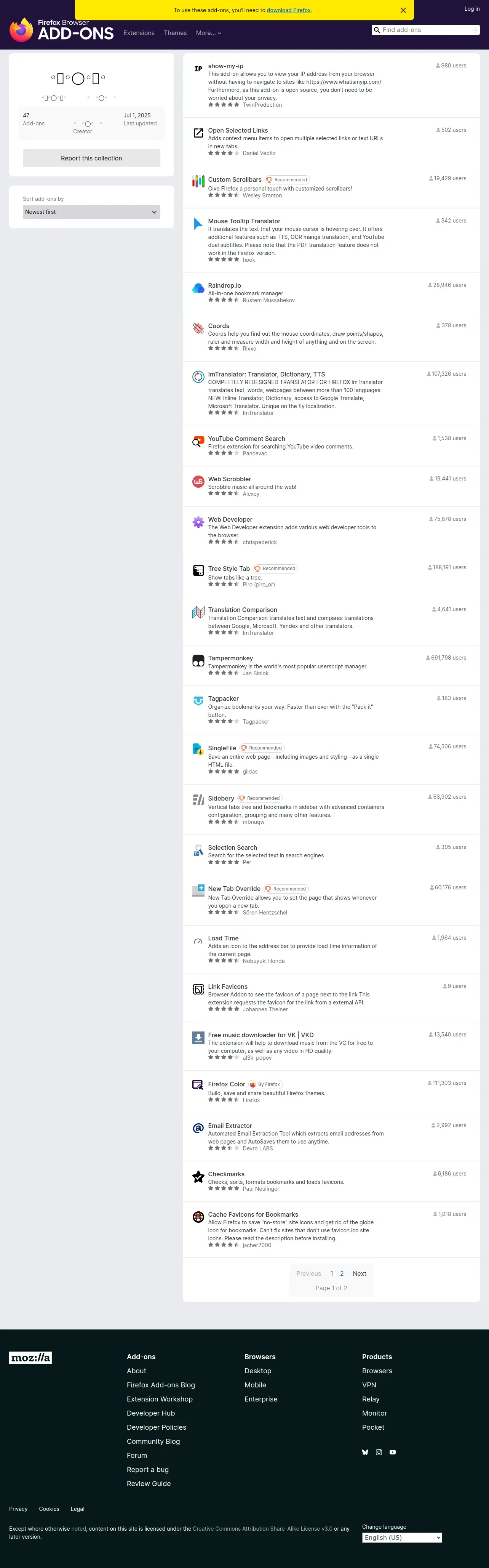Image resolution: width=489 pixels, height=1568 pixels.
Task: Click the Translation Comparison icon
Action: tap(198, 612)
